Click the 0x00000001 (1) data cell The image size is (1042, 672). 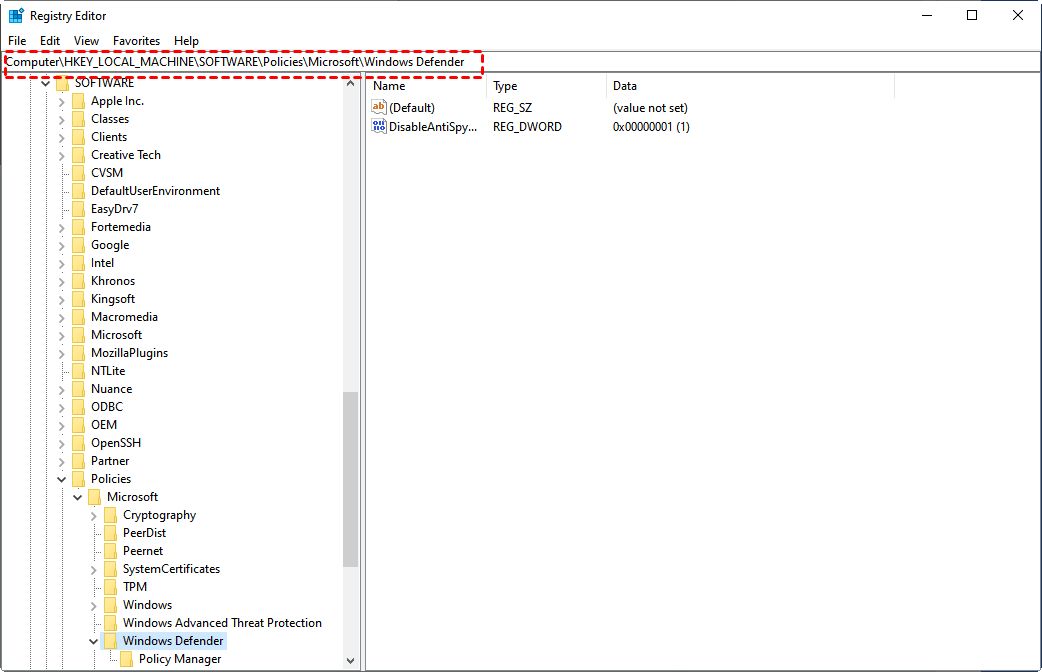point(651,127)
